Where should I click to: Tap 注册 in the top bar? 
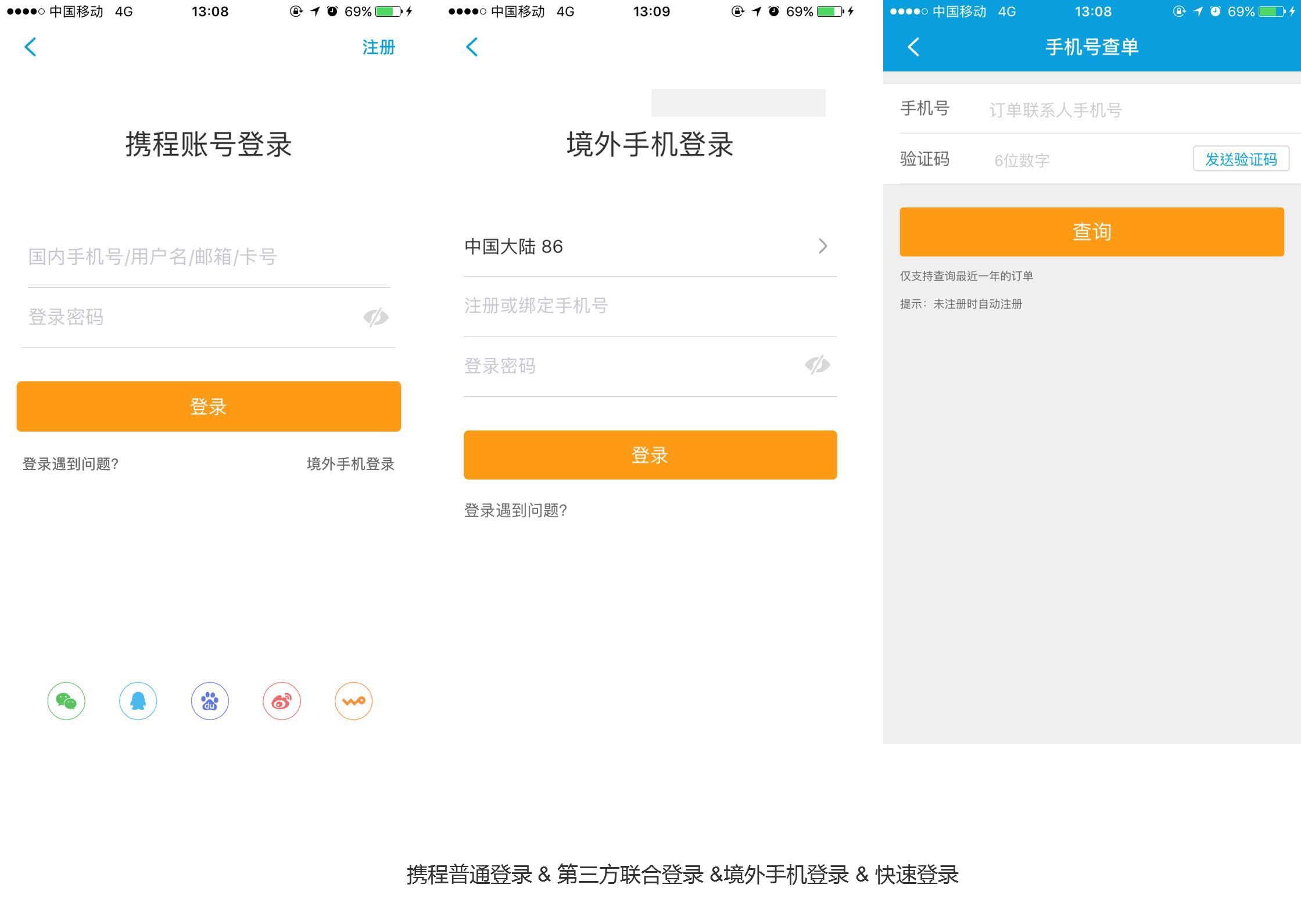coord(379,47)
